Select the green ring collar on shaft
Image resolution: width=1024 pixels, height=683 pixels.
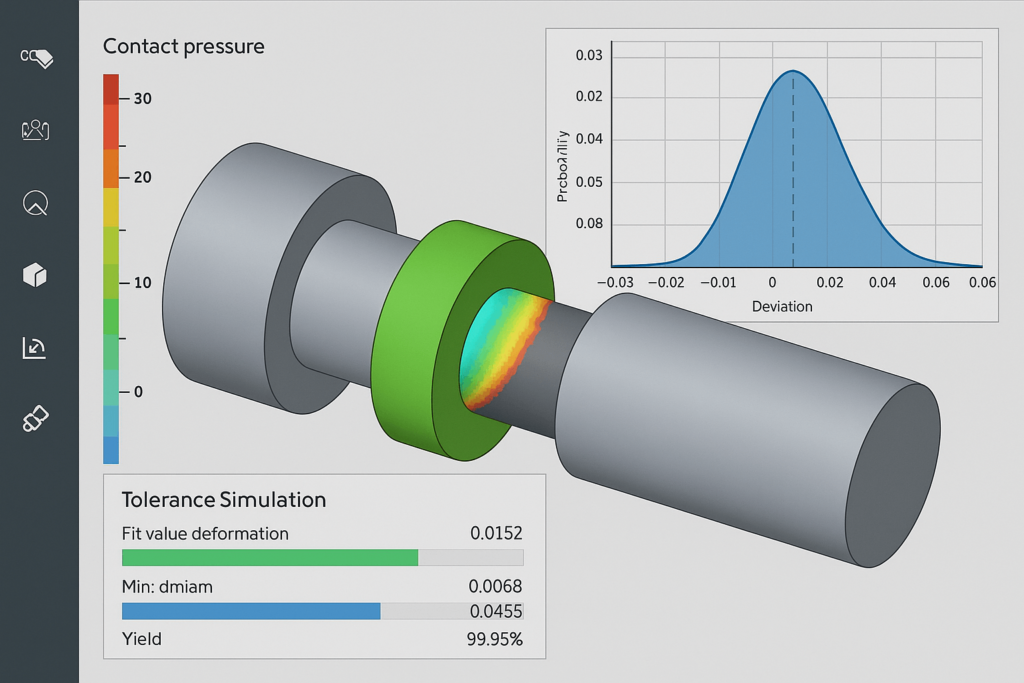pyautogui.click(x=412, y=330)
